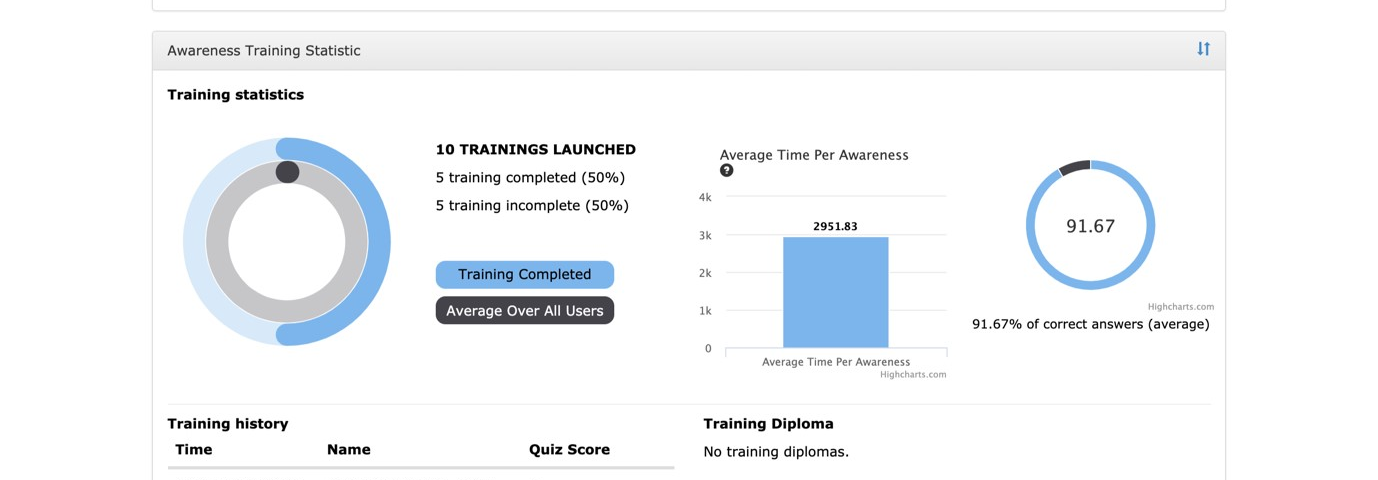1378x480 pixels.
Task: Open Highcharts.com link under bar chart
Action: (x=913, y=375)
